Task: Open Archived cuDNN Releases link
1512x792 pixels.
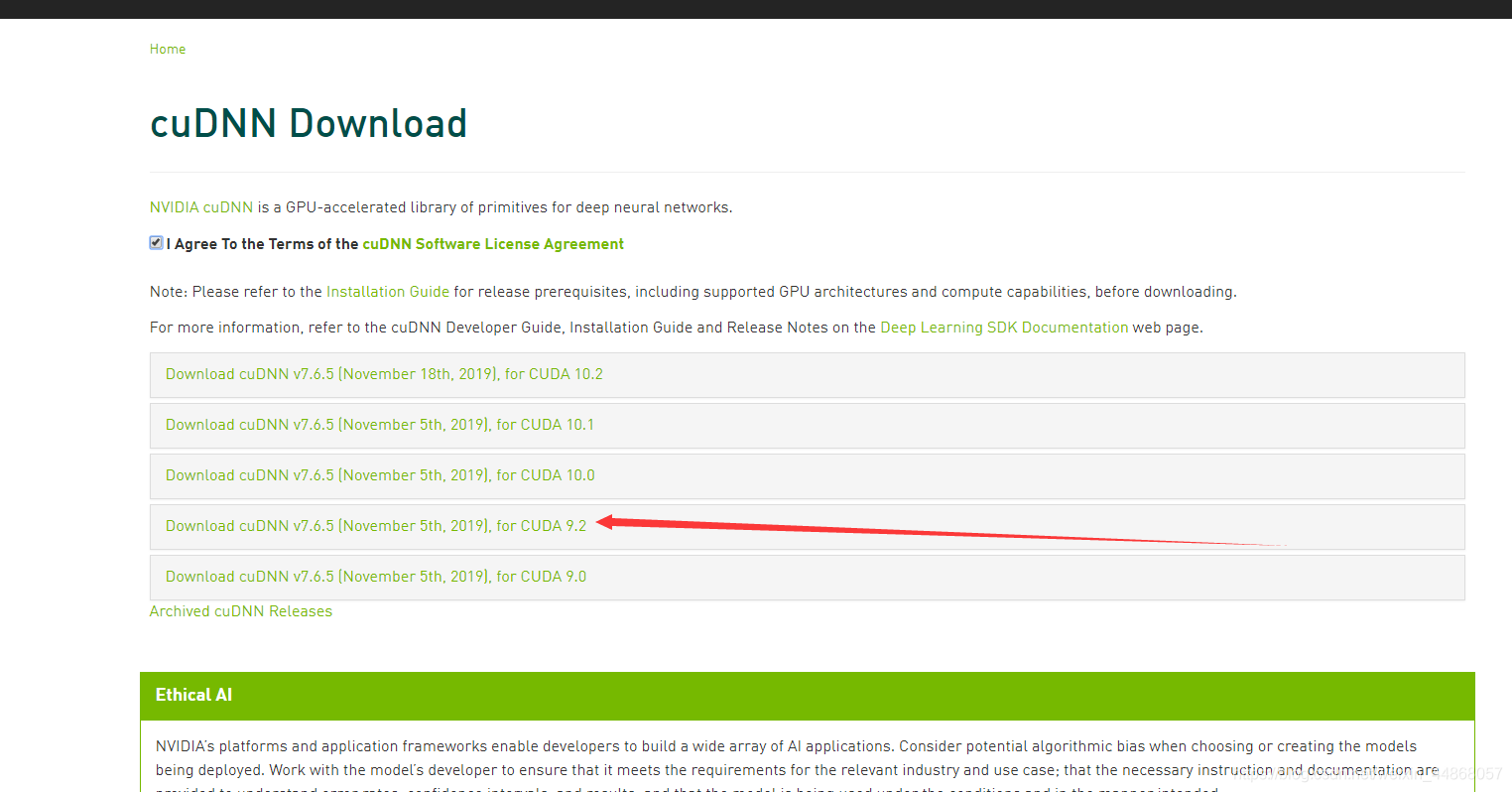Action: pos(241,611)
